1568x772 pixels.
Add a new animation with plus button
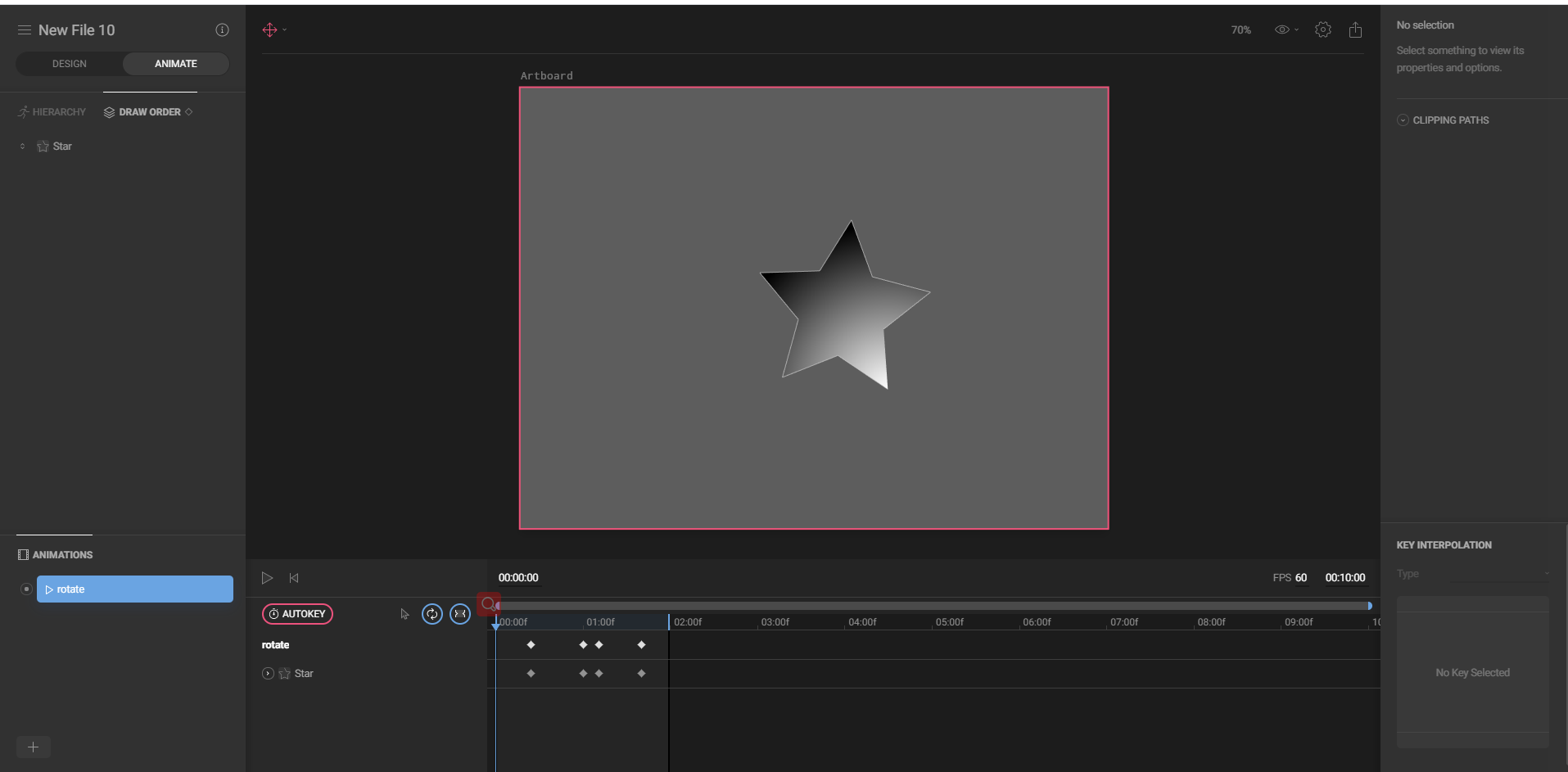click(33, 747)
